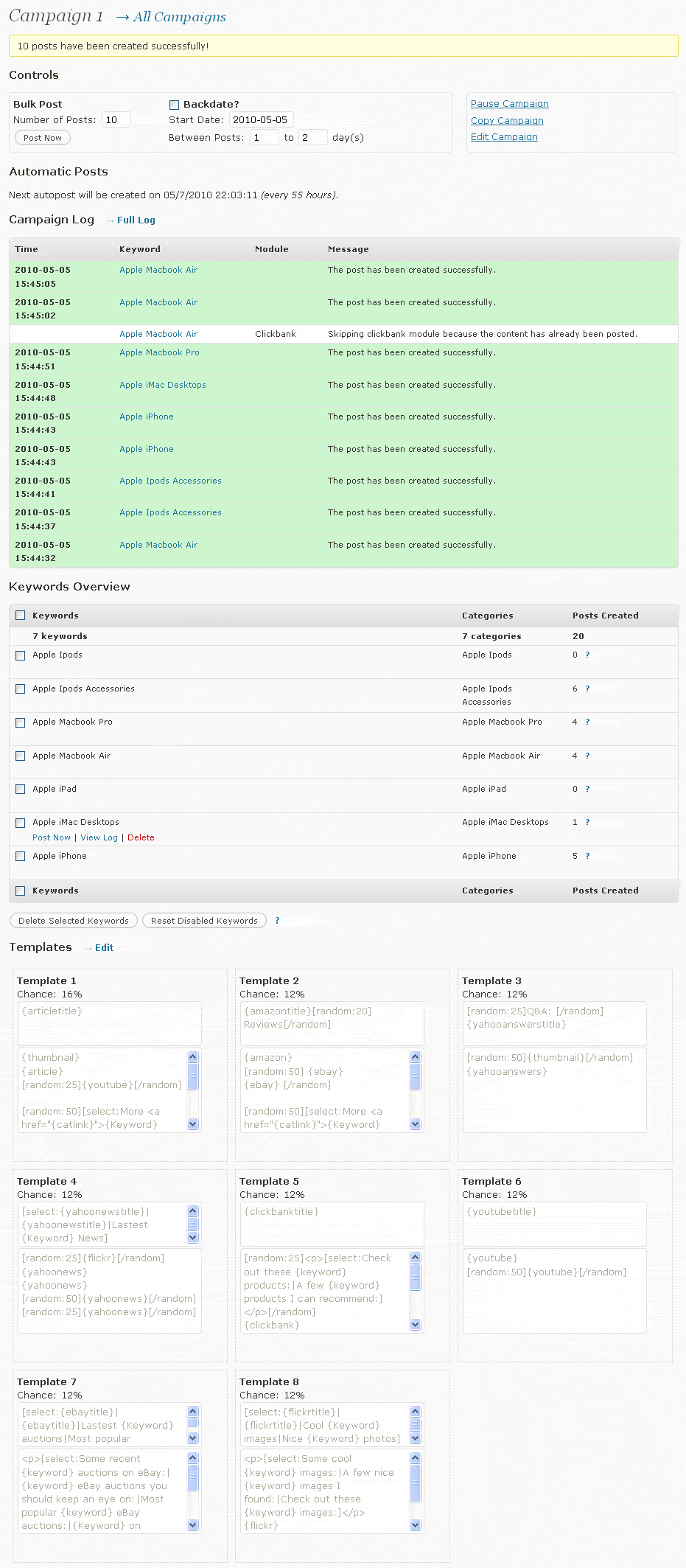Screen dimensions: 686x1568
Task: Click scroll-down arrow in Template 8 title
Action: pyautogui.click(x=416, y=1438)
